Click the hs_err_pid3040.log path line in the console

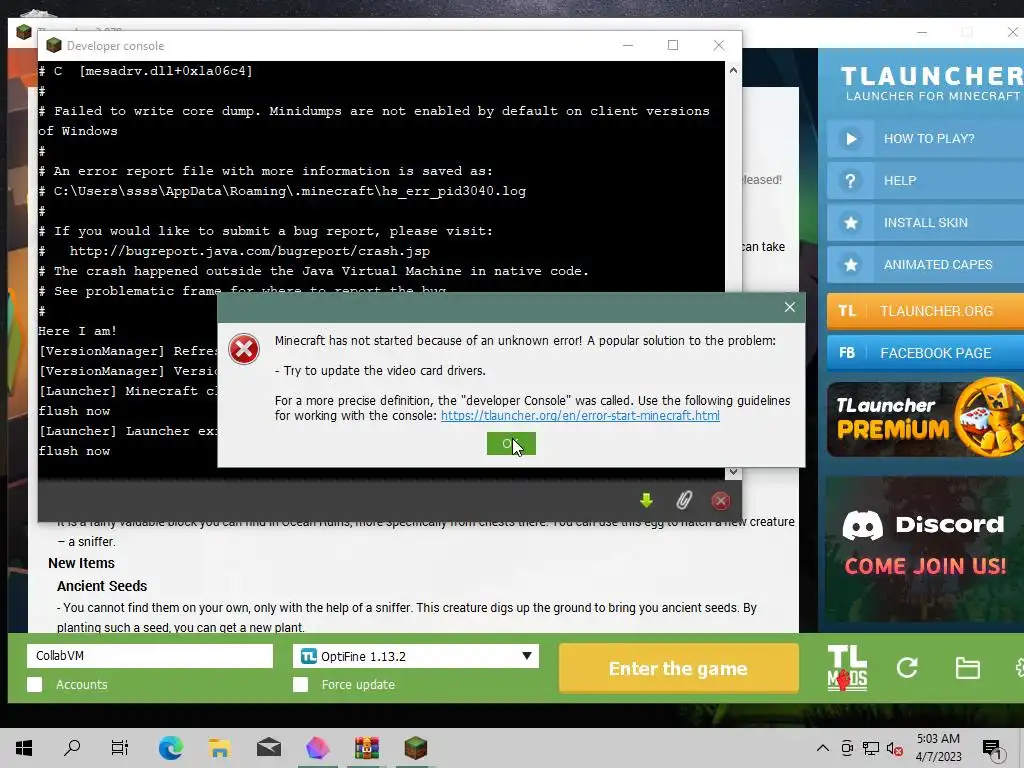282,191
